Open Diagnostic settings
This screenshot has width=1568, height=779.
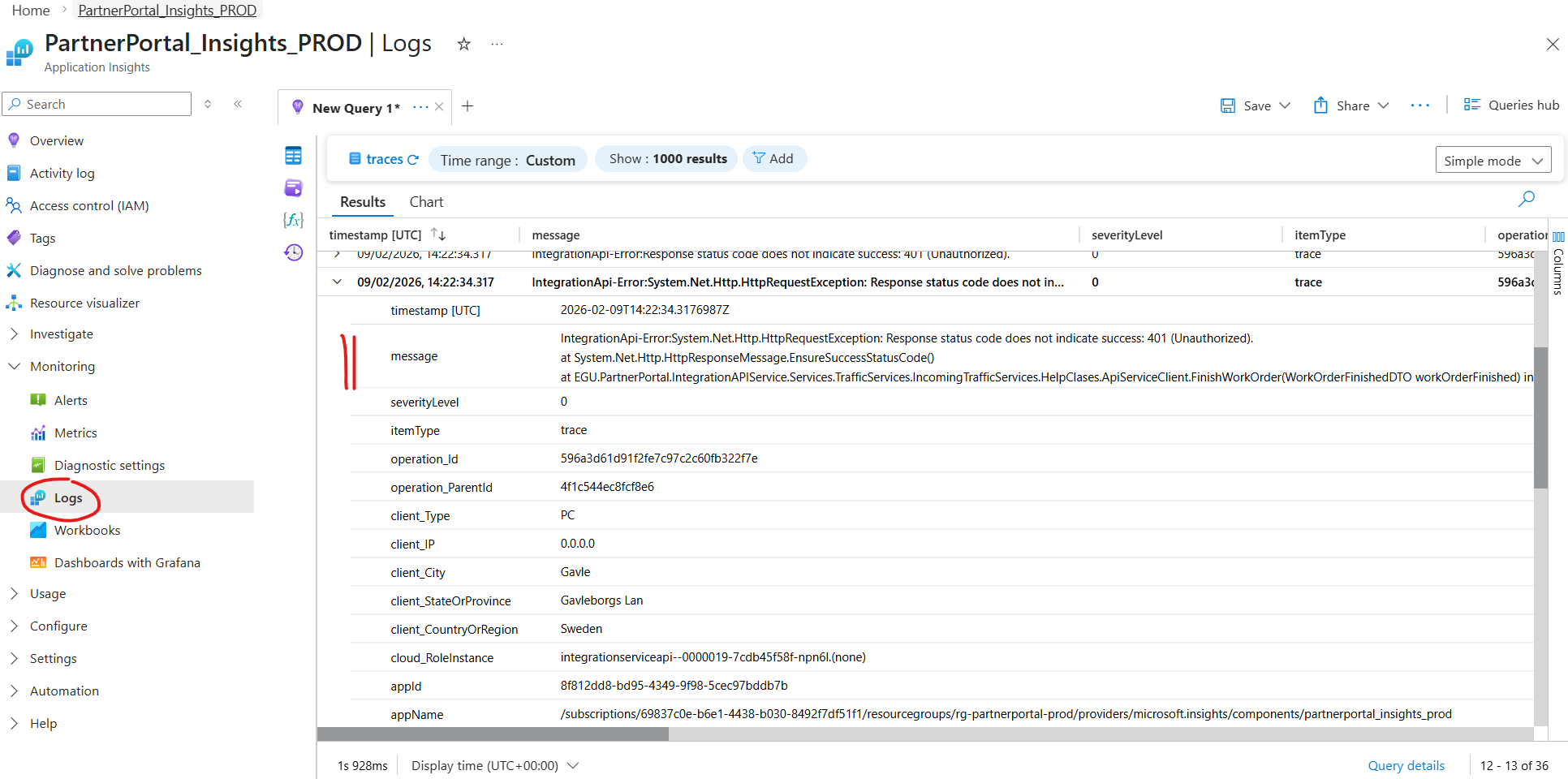click(x=110, y=465)
